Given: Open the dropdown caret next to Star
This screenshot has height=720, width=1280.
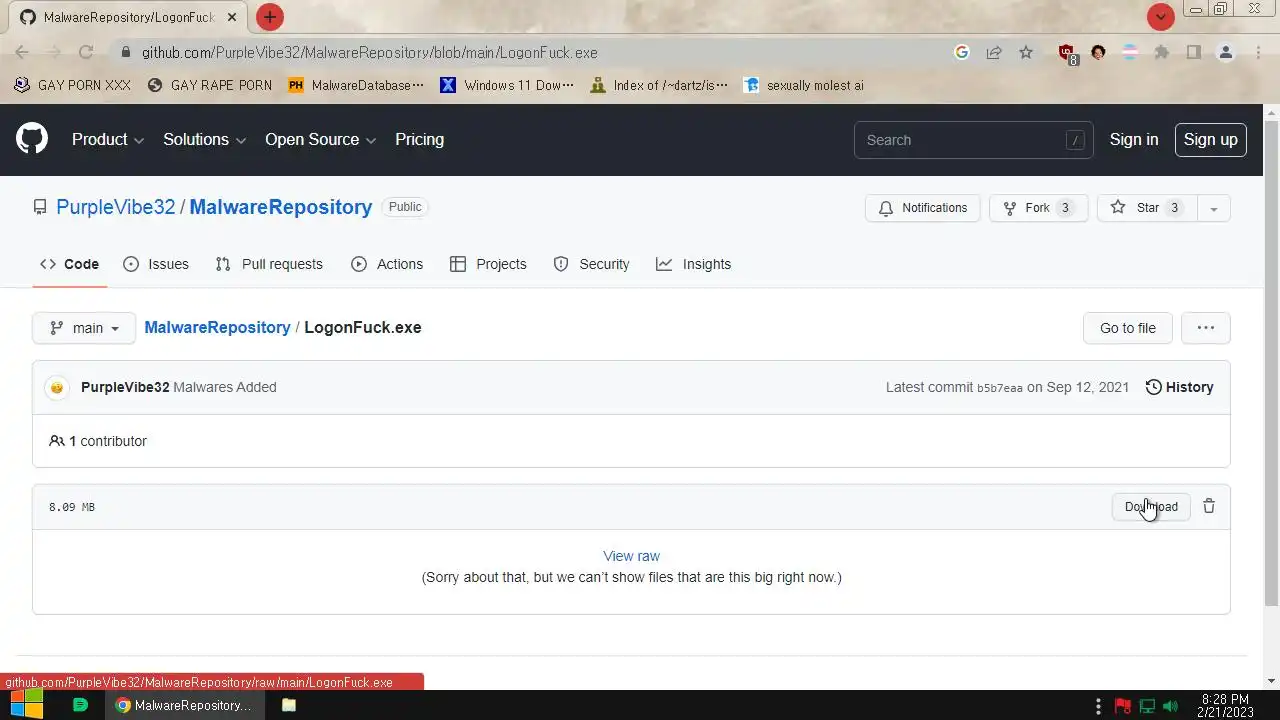Looking at the screenshot, I should (1213, 208).
